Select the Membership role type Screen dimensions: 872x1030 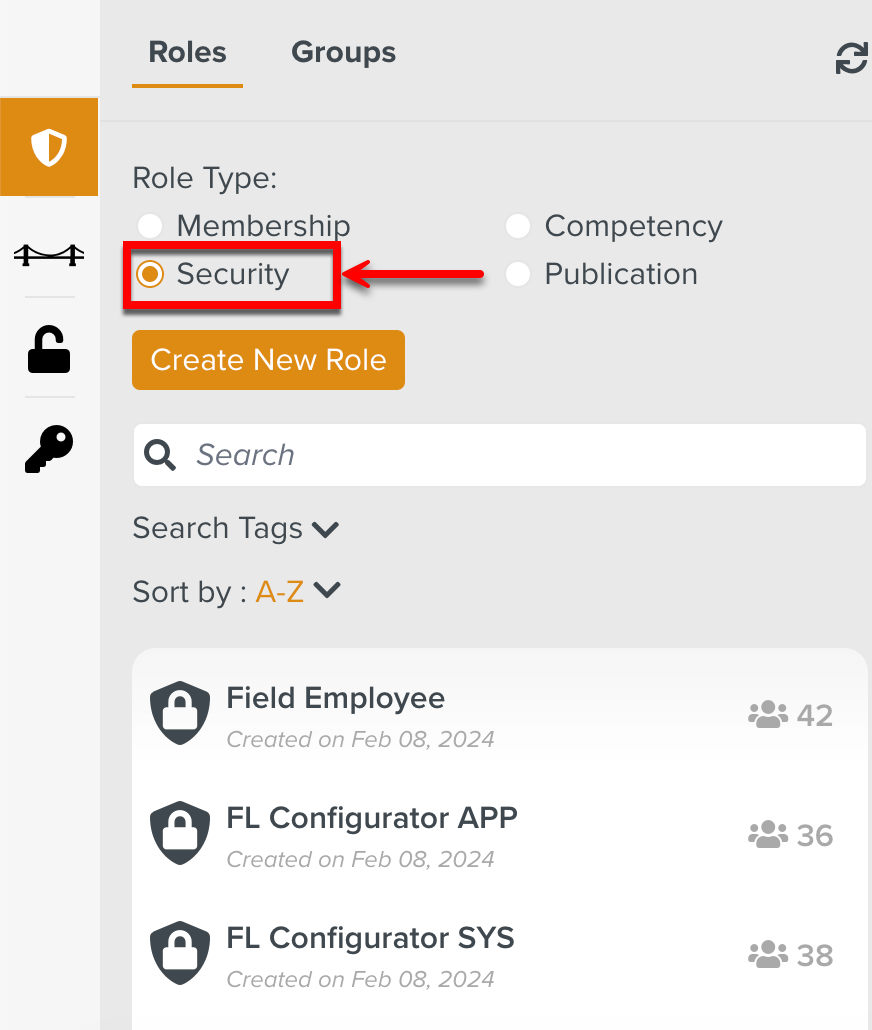[149, 226]
